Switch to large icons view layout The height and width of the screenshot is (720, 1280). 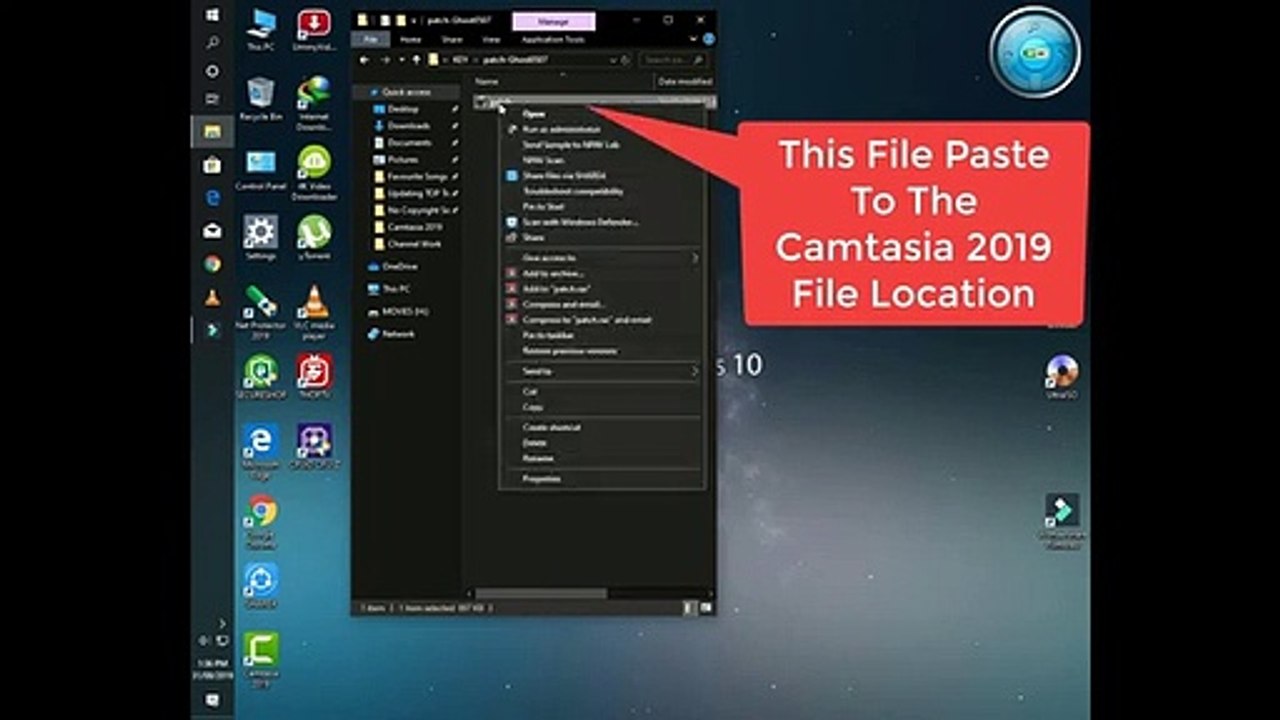coord(706,607)
